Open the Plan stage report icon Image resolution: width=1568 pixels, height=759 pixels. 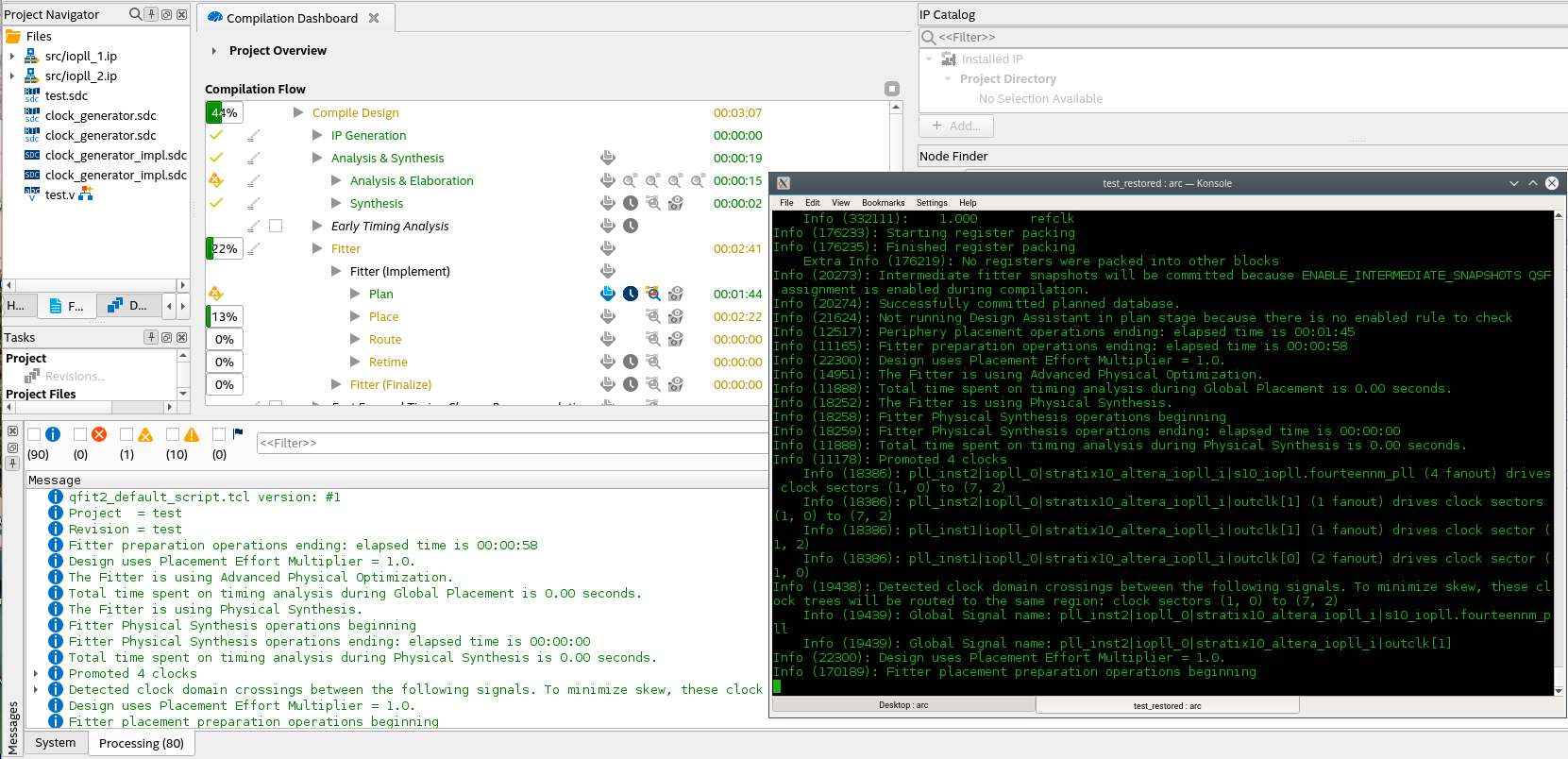tap(608, 294)
